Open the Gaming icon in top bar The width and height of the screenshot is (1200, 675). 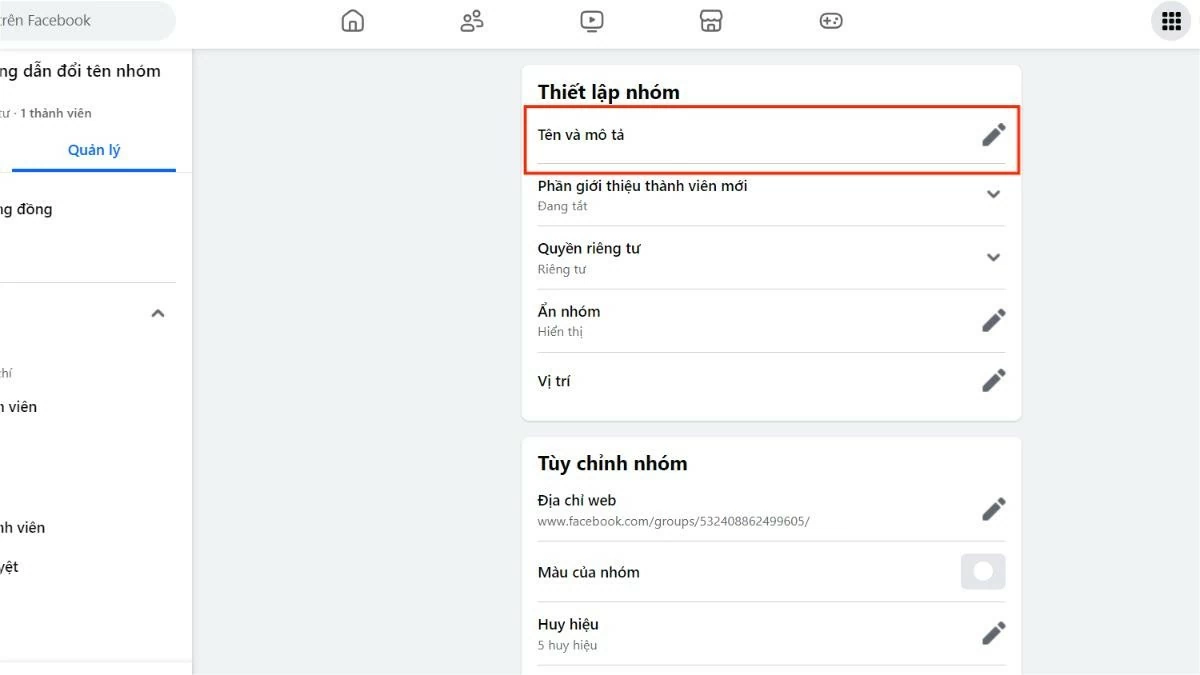831,20
